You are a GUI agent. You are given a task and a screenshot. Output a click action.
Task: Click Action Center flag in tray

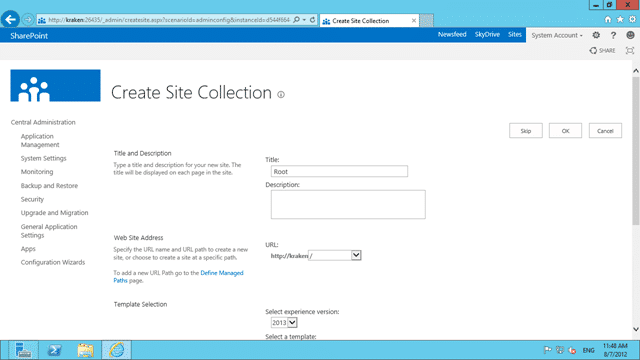pos(547,350)
